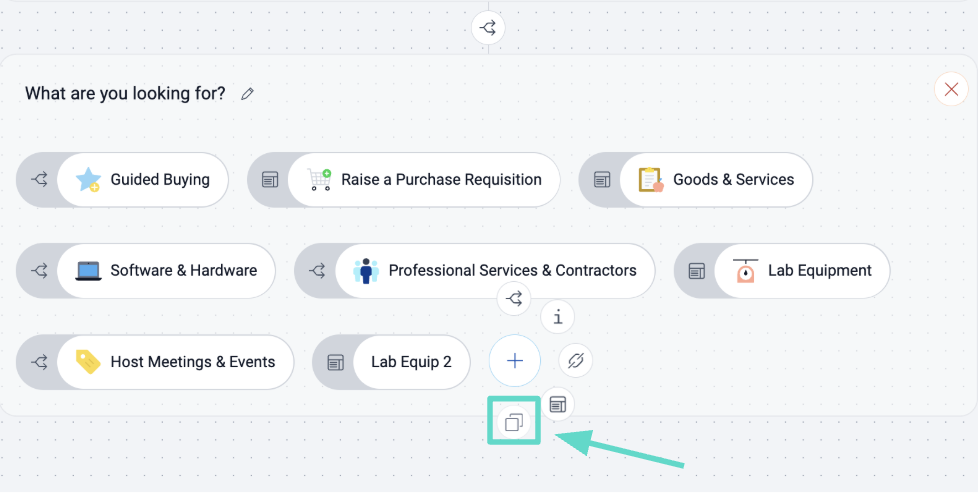Screen dimensions: 978x496
Task: Open Professional Services & Contractors tile
Action: [494, 271]
